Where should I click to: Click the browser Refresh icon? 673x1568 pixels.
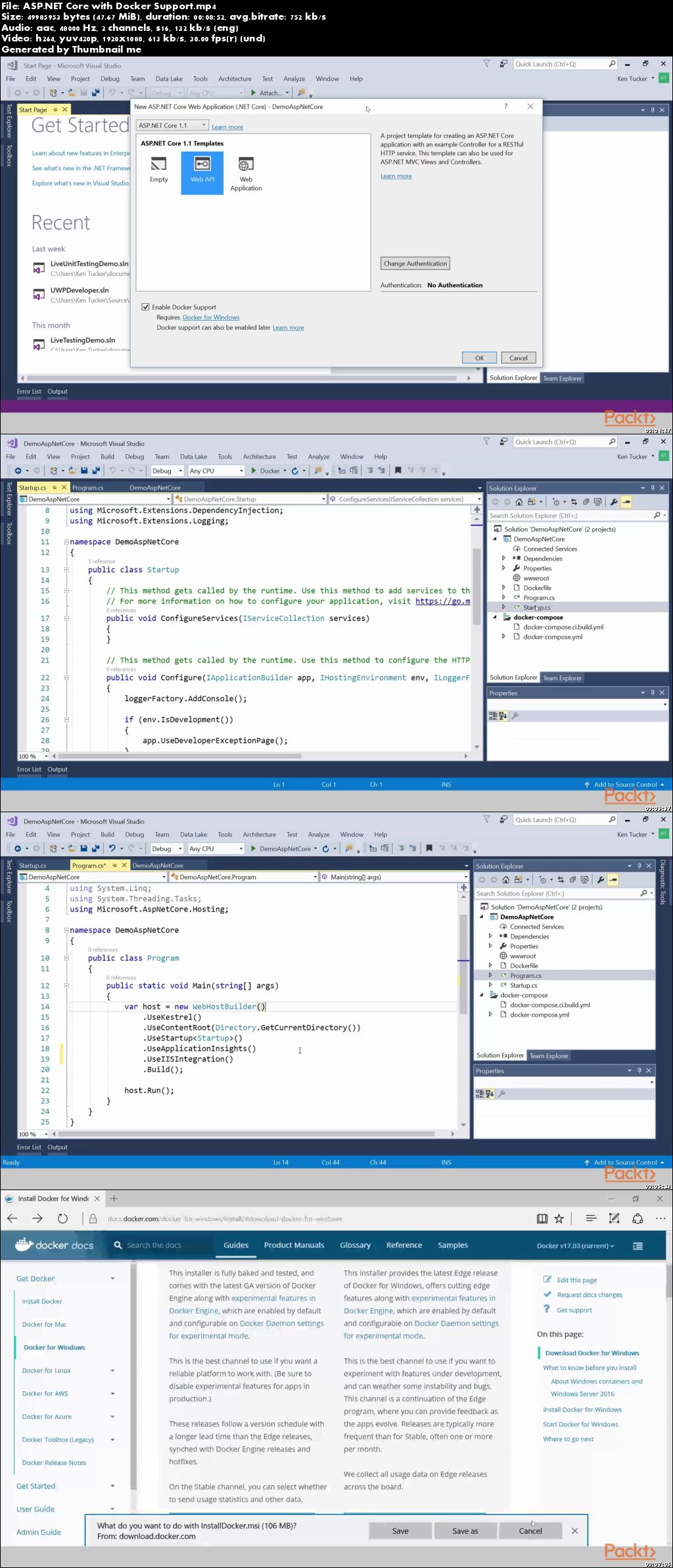tap(62, 1218)
